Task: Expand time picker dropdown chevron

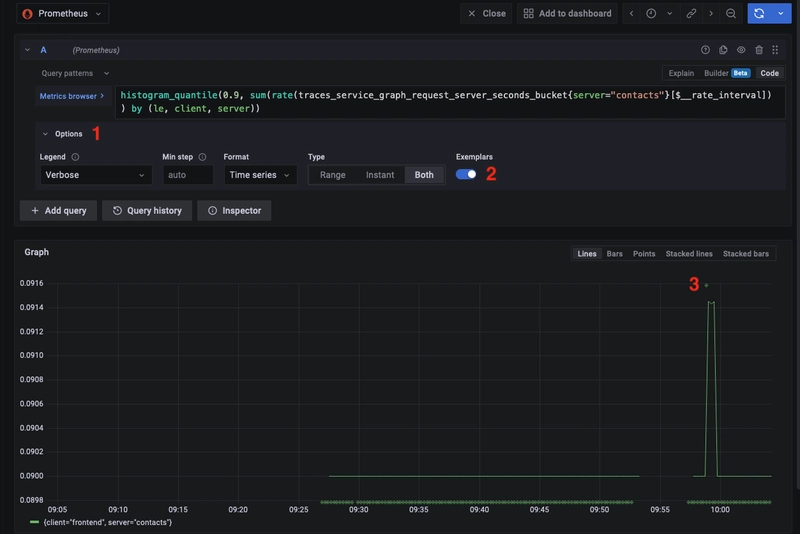Action: click(670, 14)
